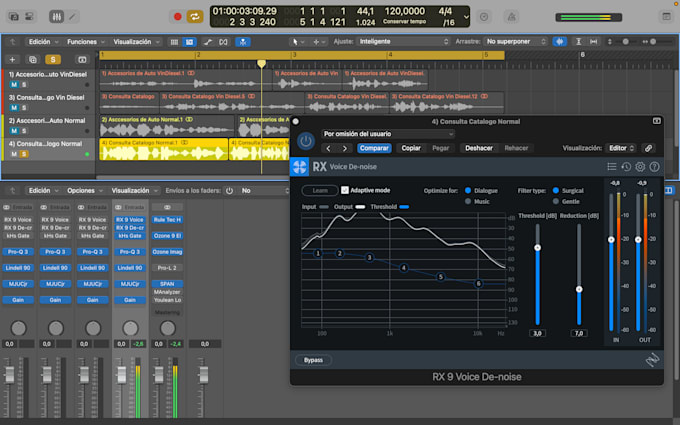
Task: Open the RX history clock icon
Action: (x=626, y=166)
